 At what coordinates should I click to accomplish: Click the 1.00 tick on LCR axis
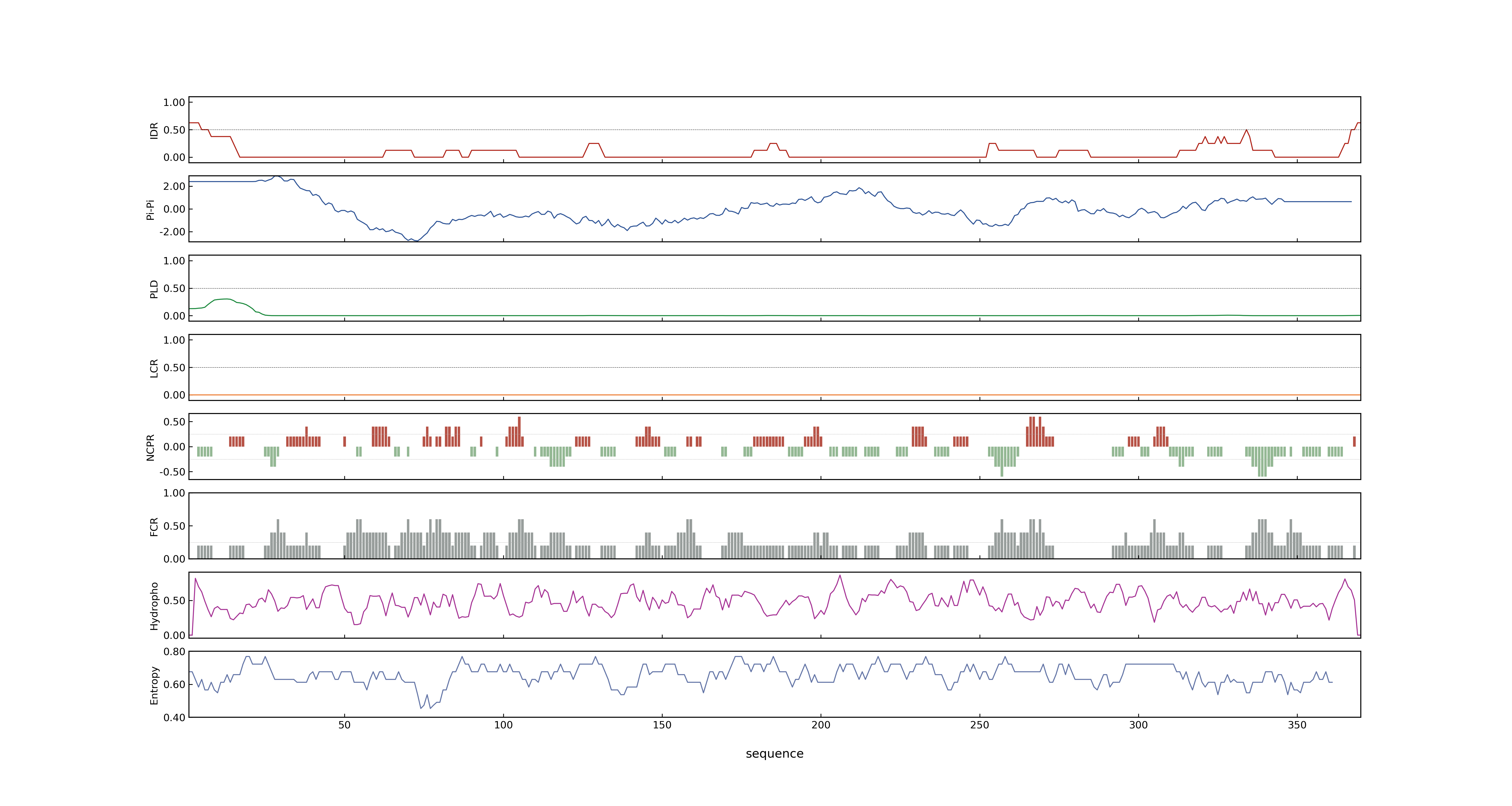tap(174, 340)
